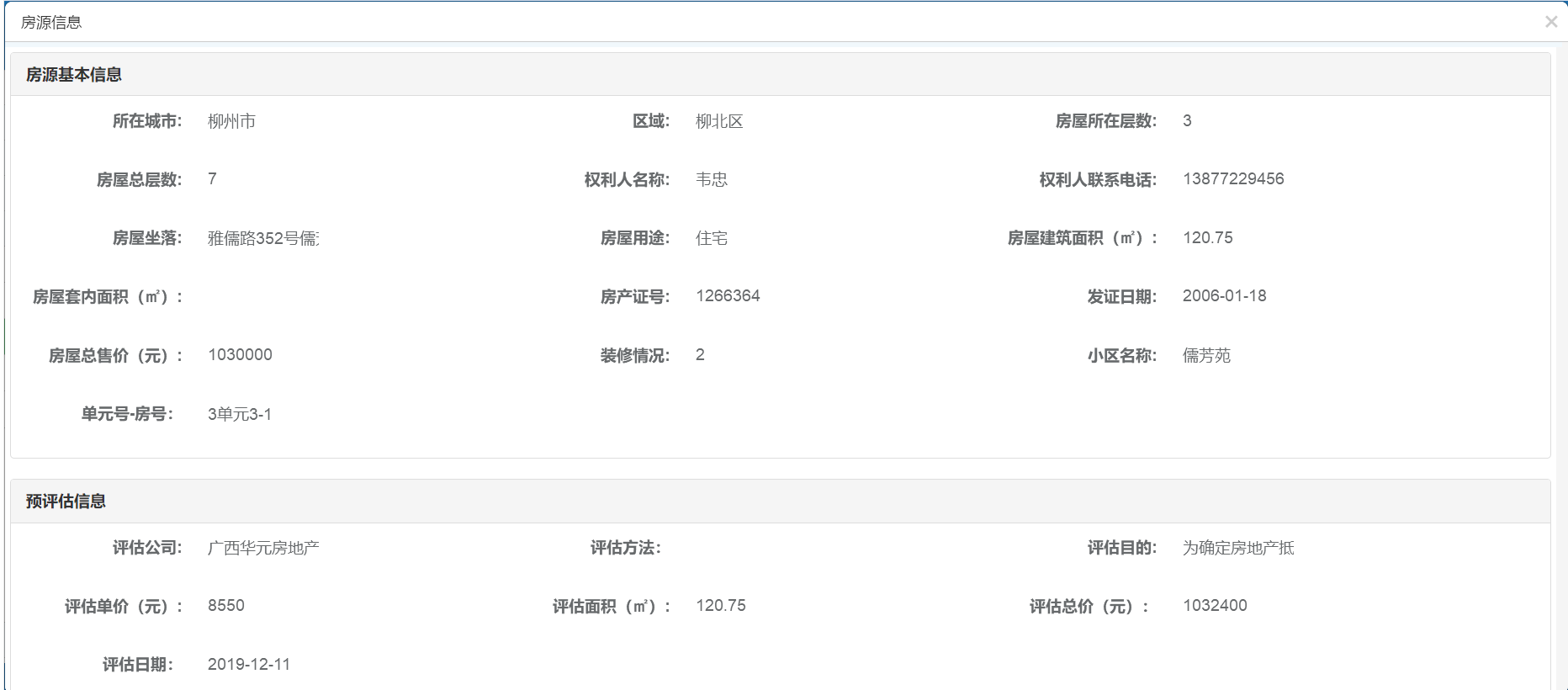Viewport: 1568px width, 690px height.
Task: Click the 房屋坐落 label
Action: [x=147, y=238]
